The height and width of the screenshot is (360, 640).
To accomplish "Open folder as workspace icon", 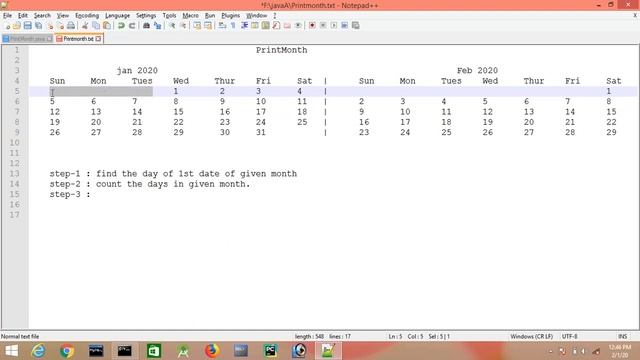I will pyautogui.click(x=287, y=26).
